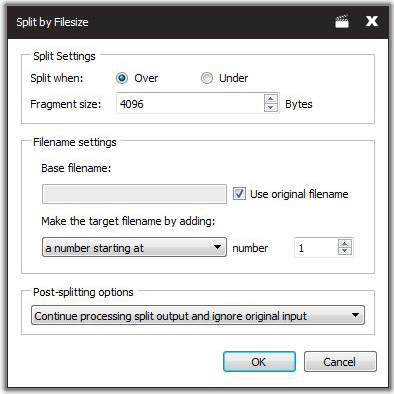Uncheck Use original filename checkbox
The image size is (394, 394).
coord(239,194)
